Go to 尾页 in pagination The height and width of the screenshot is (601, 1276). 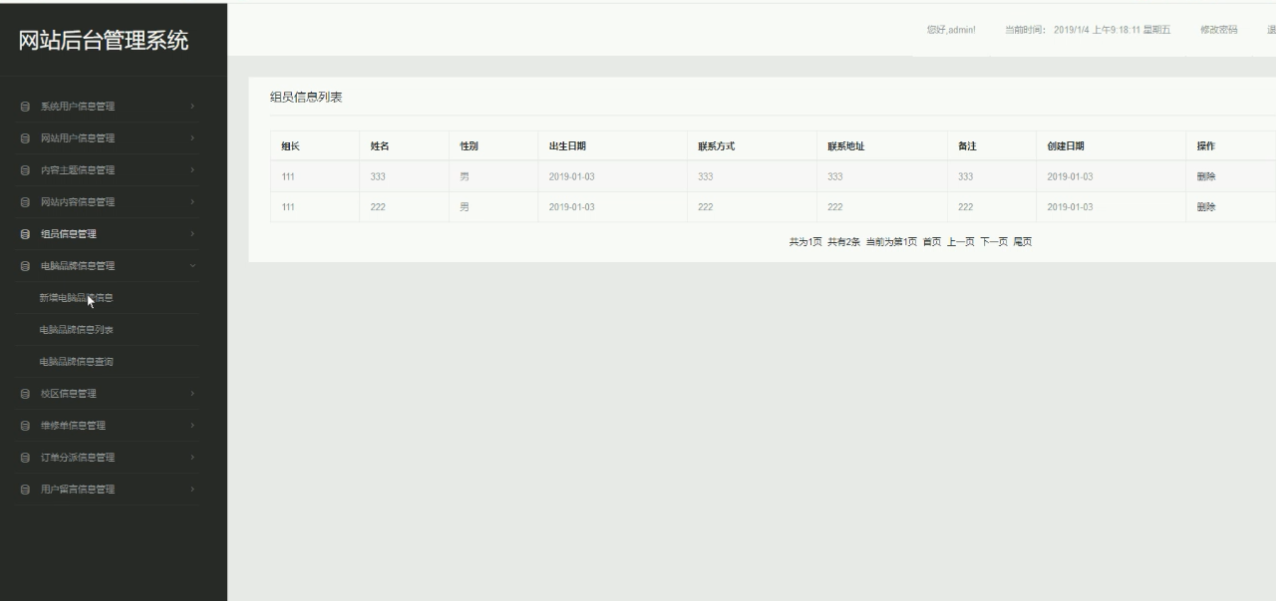[1022, 242]
